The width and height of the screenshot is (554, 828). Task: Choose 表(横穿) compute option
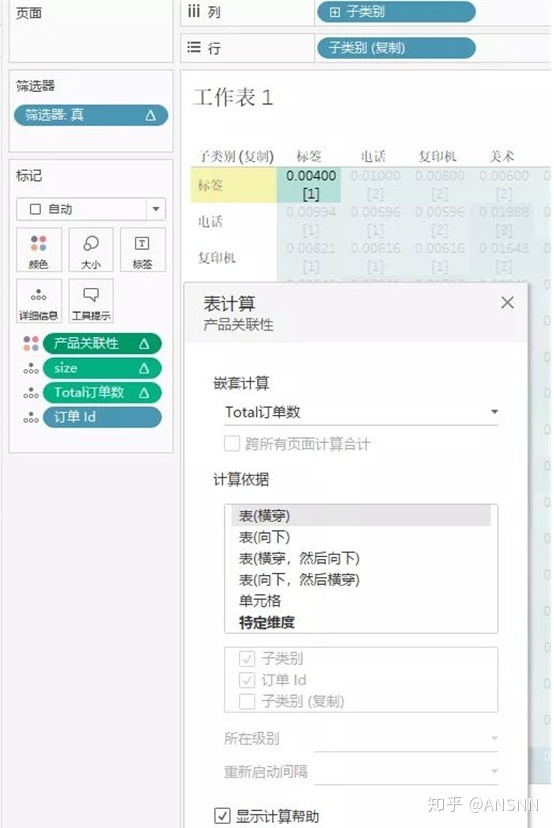click(361, 516)
